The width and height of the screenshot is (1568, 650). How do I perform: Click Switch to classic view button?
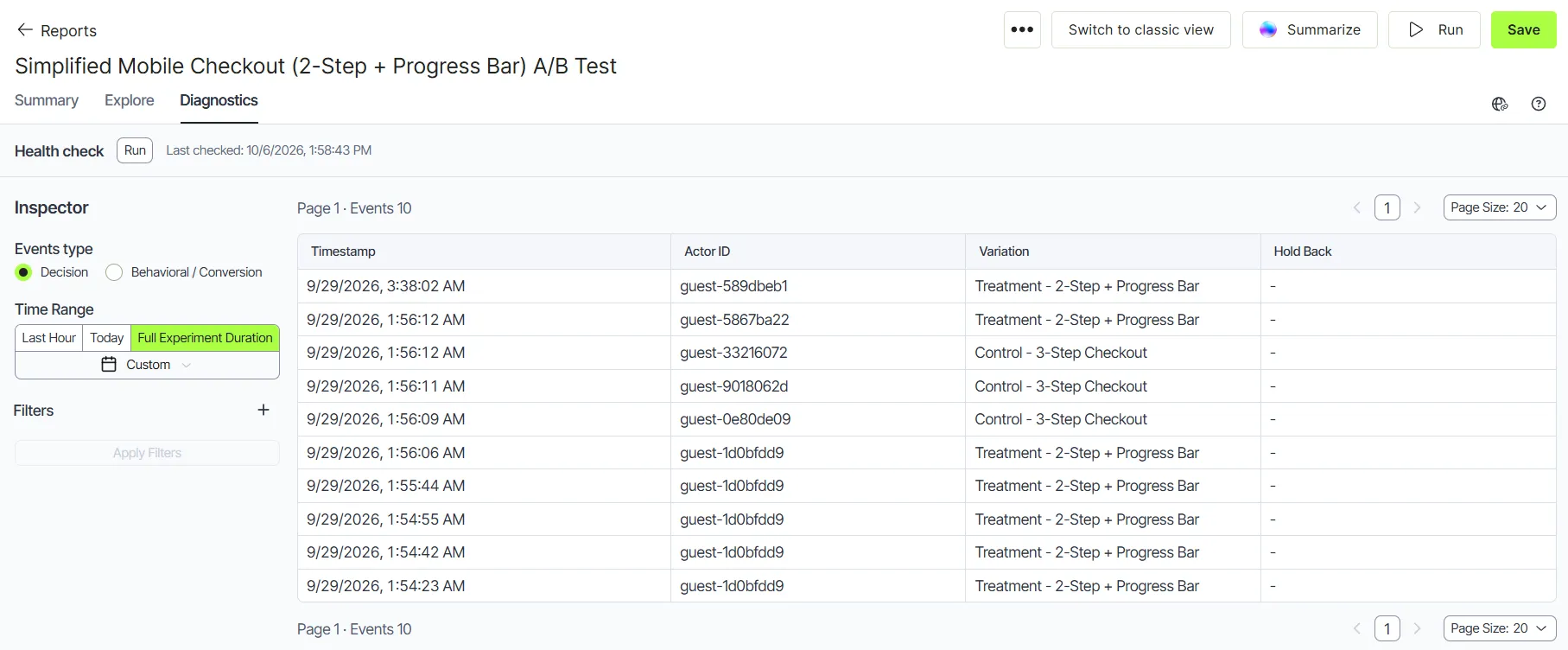(x=1140, y=29)
